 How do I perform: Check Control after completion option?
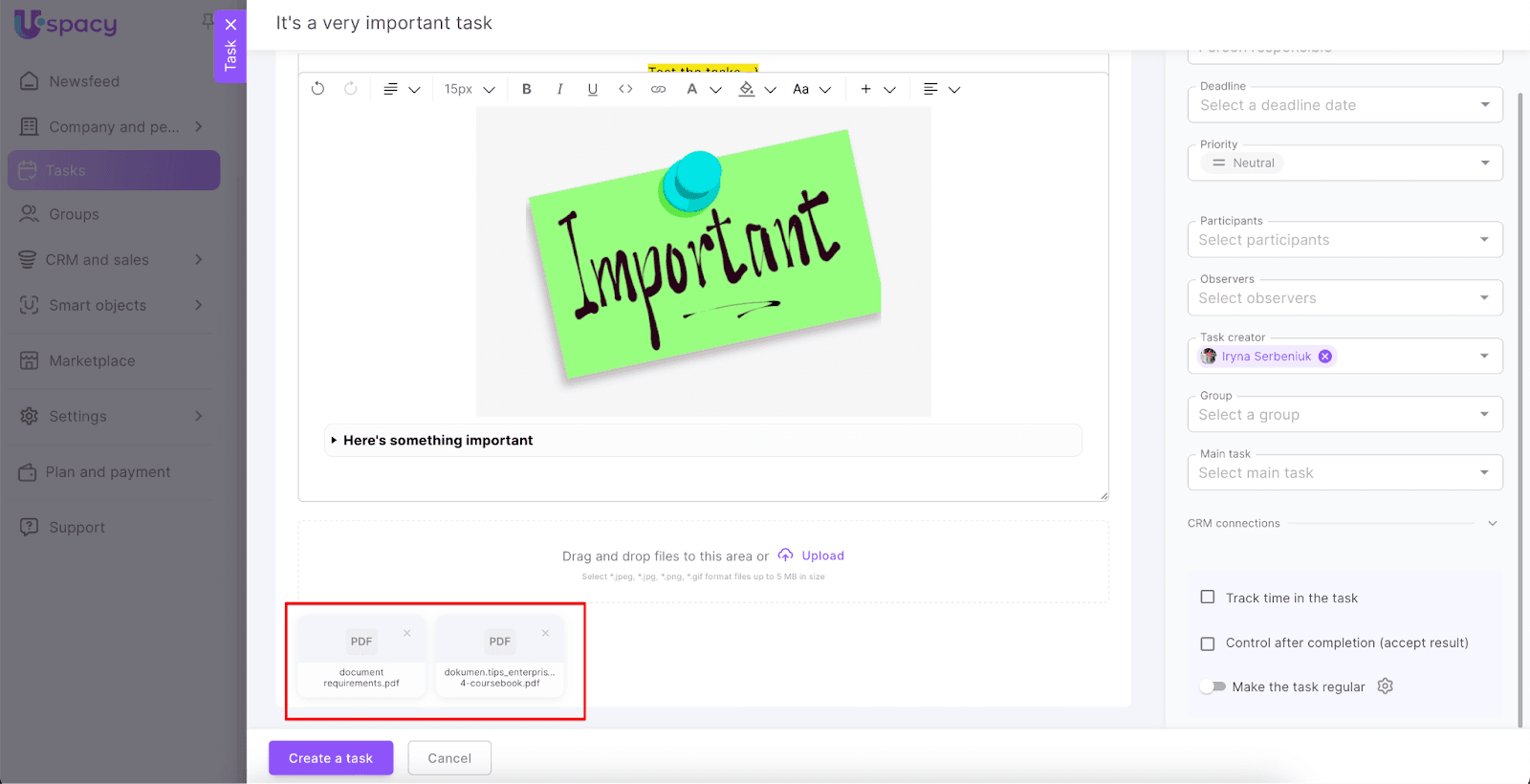pyautogui.click(x=1208, y=643)
